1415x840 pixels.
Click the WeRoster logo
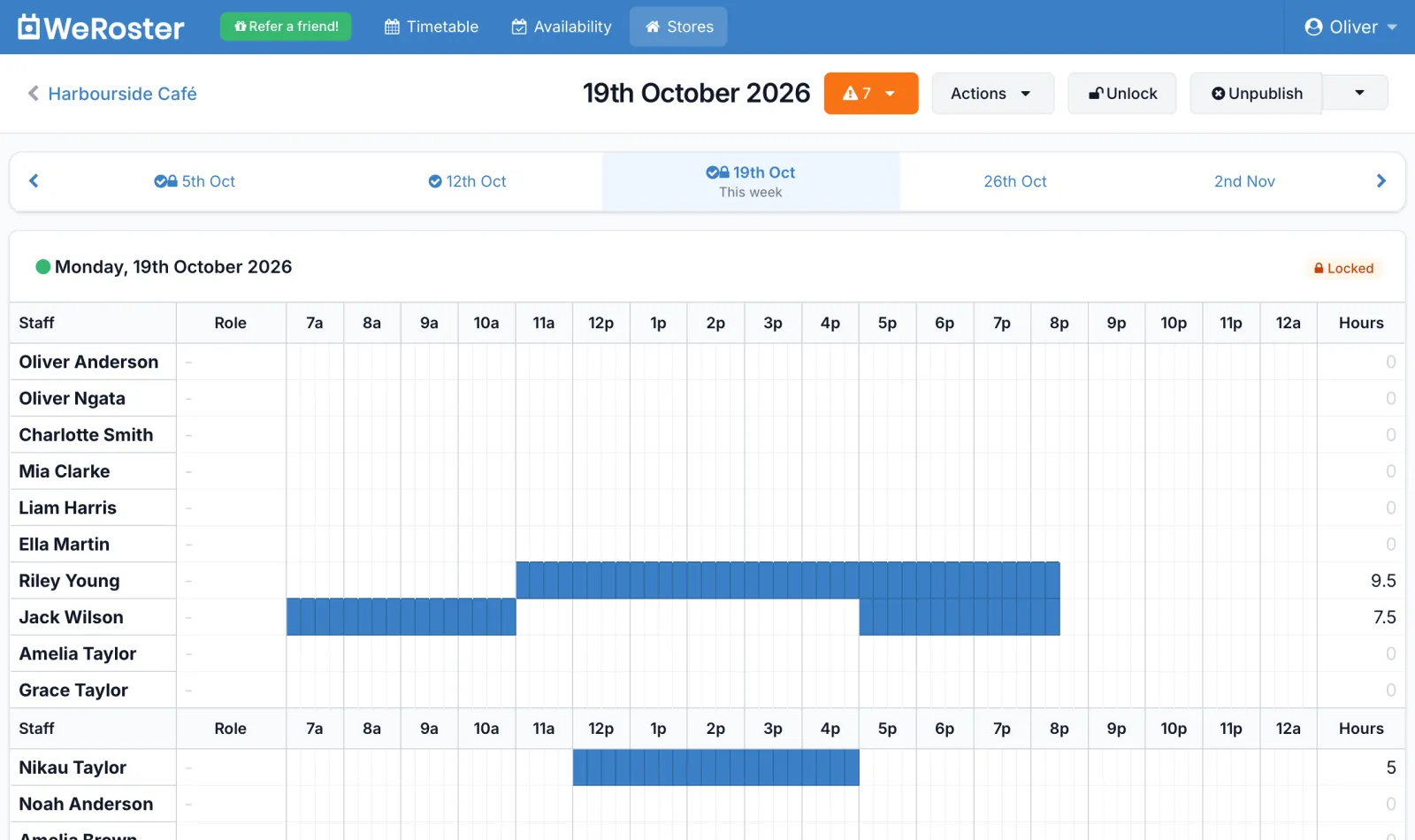coord(101,27)
